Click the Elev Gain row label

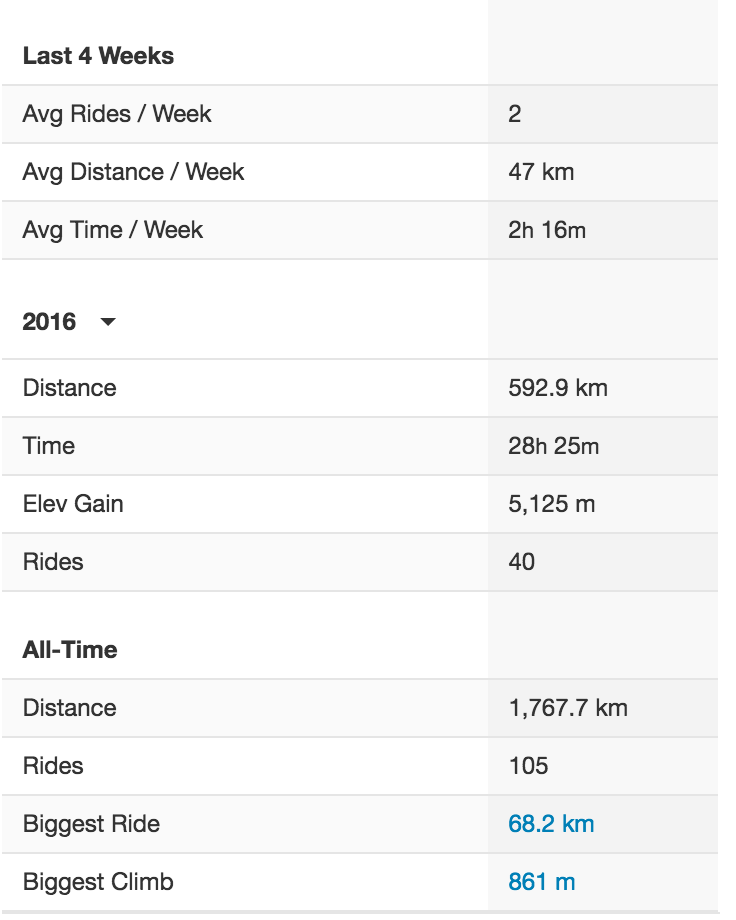pyautogui.click(x=73, y=504)
